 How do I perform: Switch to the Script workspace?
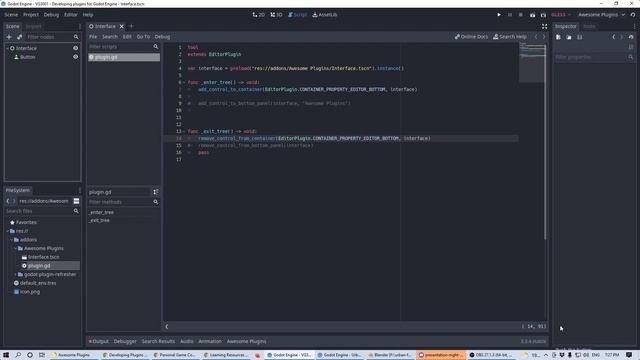coord(298,15)
